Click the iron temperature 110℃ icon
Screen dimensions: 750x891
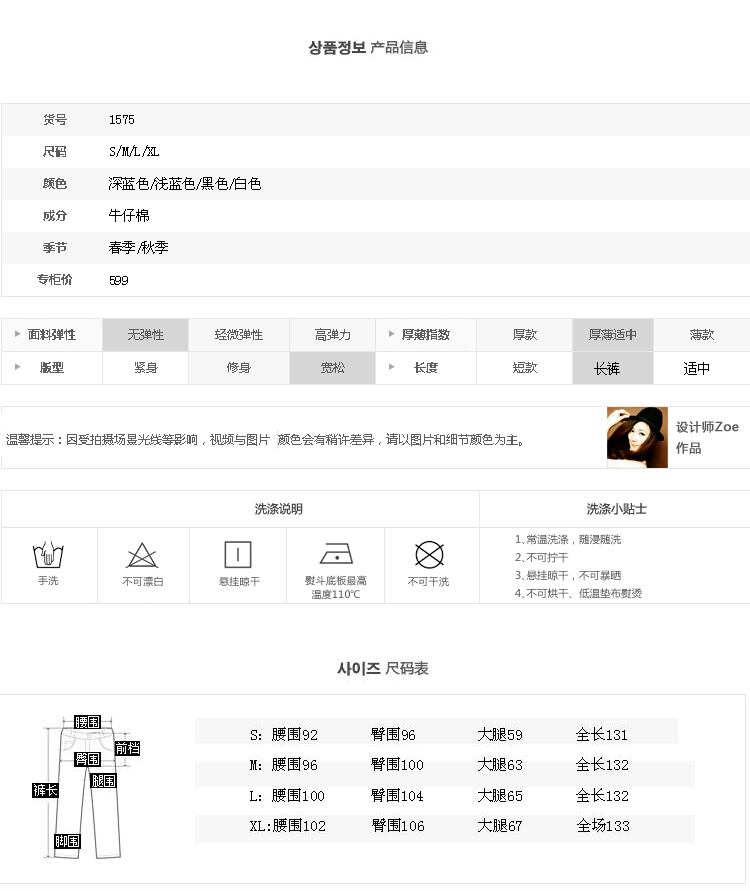pos(336,553)
